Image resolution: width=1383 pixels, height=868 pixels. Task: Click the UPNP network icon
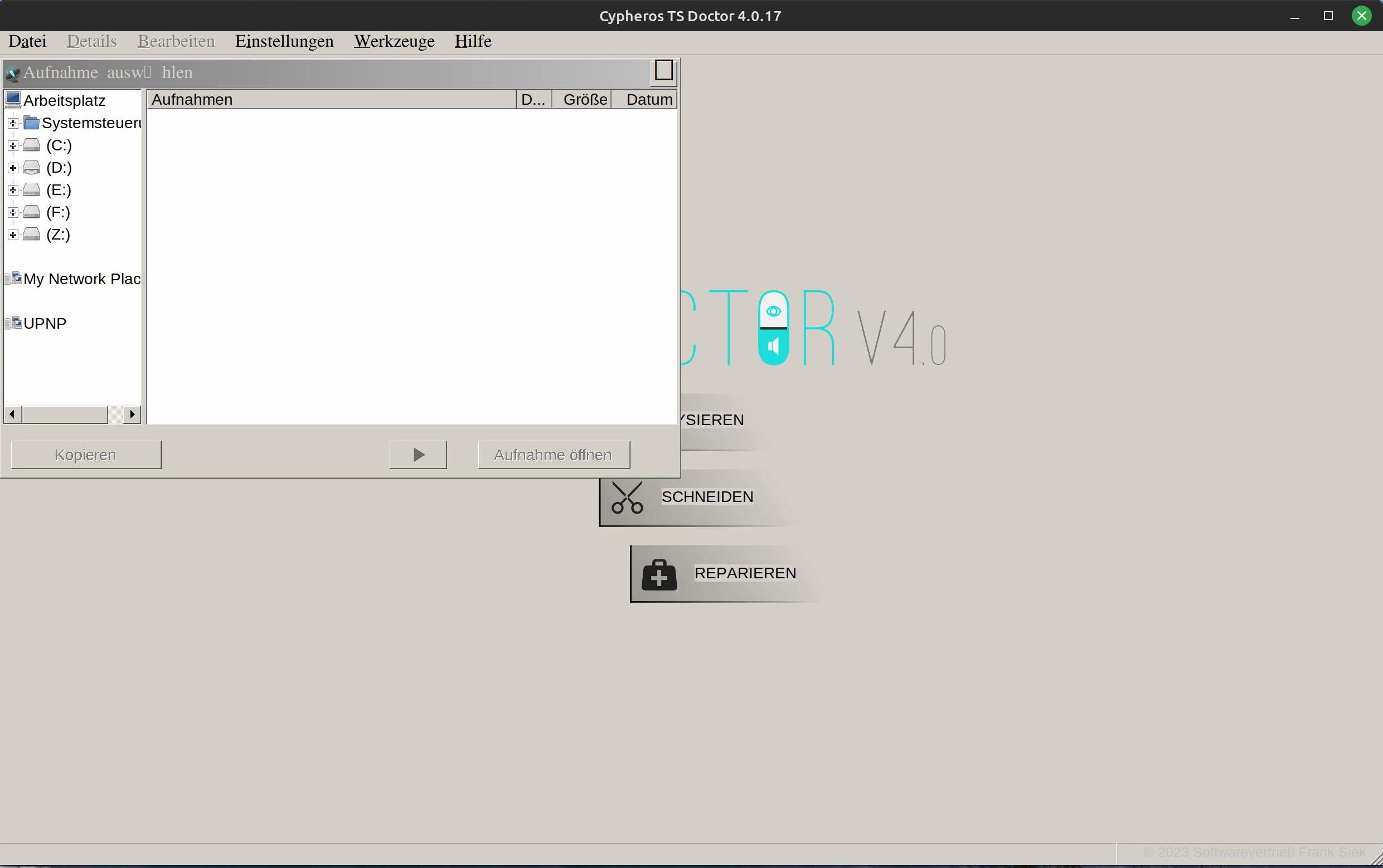[x=13, y=323]
